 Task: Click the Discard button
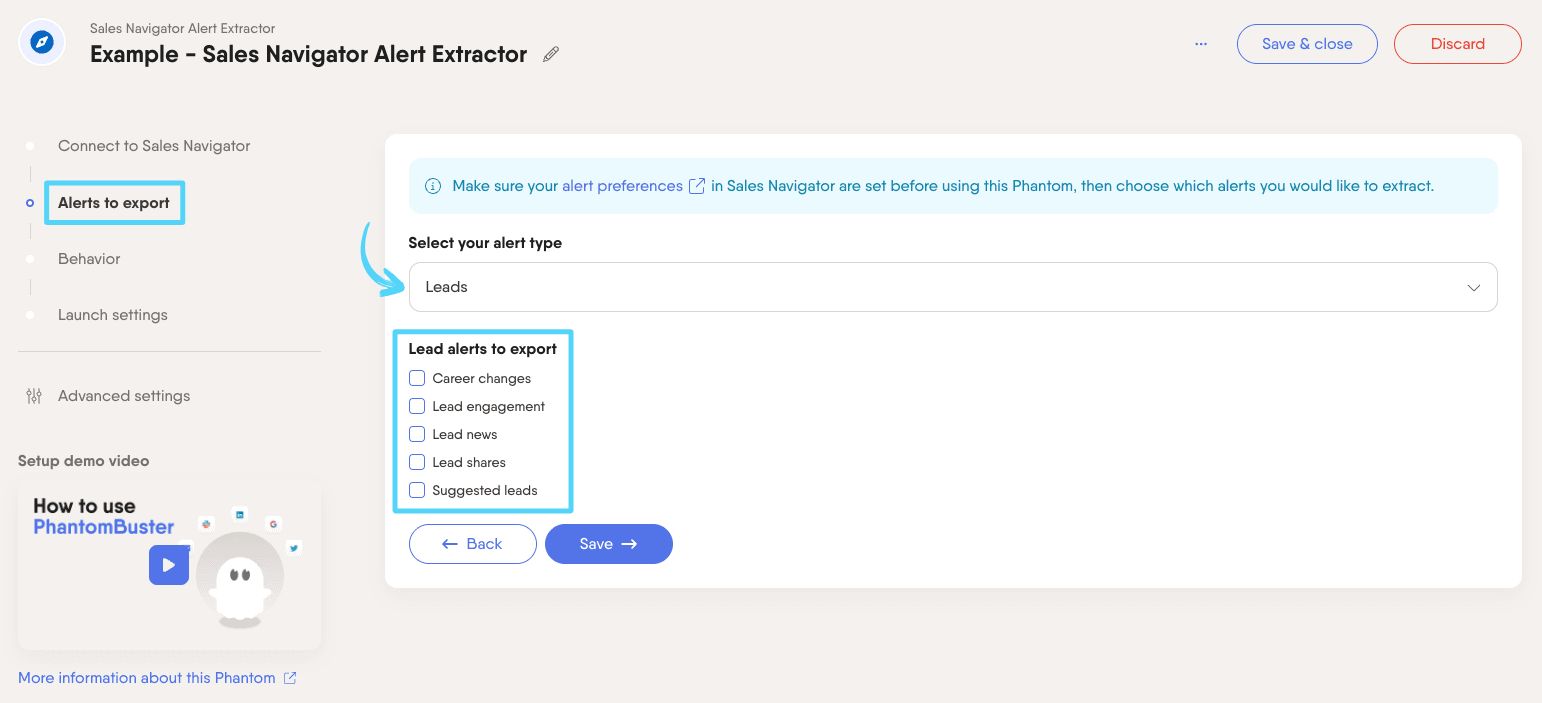[x=1458, y=44]
